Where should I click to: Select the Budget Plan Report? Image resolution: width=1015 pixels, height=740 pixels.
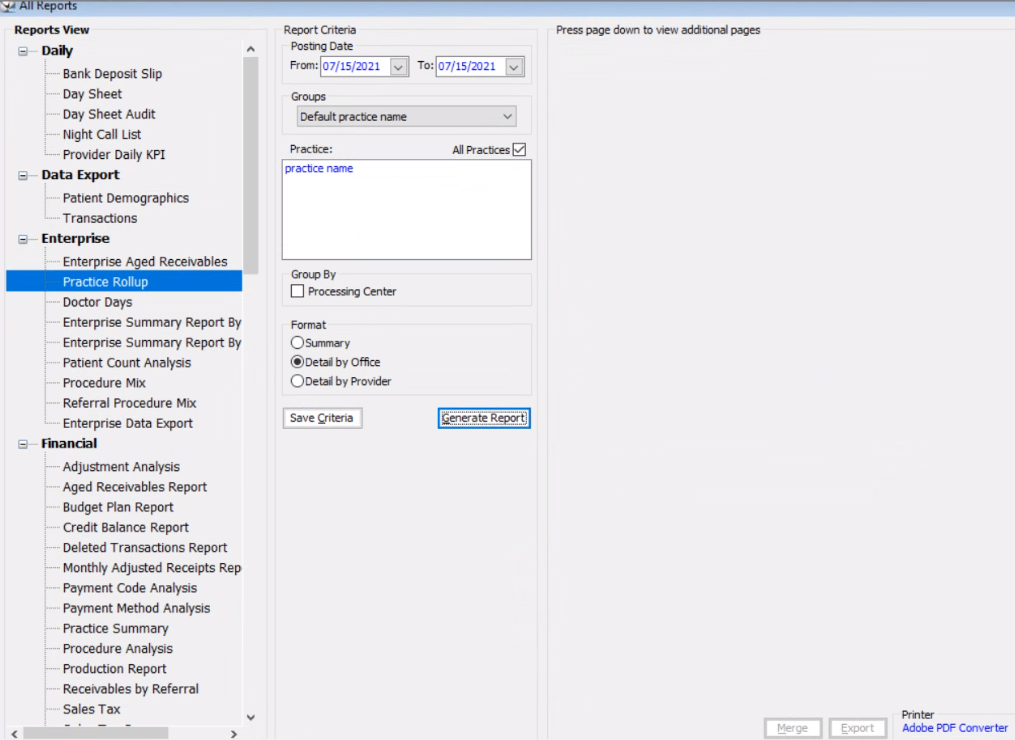[118, 508]
